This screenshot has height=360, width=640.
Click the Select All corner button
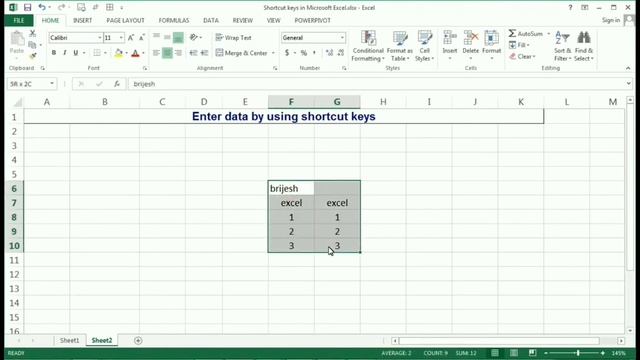coord(17,102)
